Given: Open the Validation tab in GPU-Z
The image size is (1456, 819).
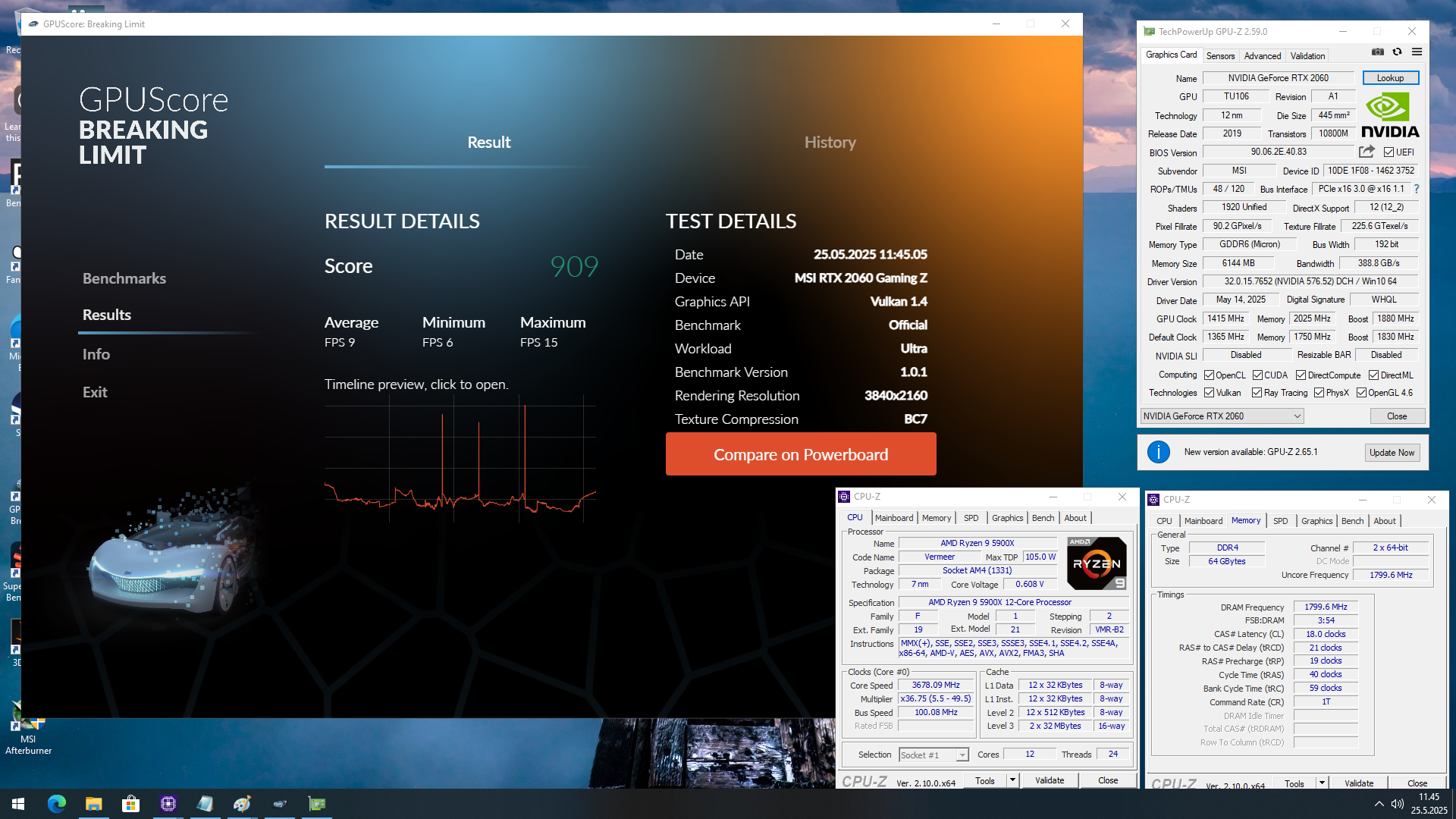Looking at the screenshot, I should click(x=1307, y=55).
